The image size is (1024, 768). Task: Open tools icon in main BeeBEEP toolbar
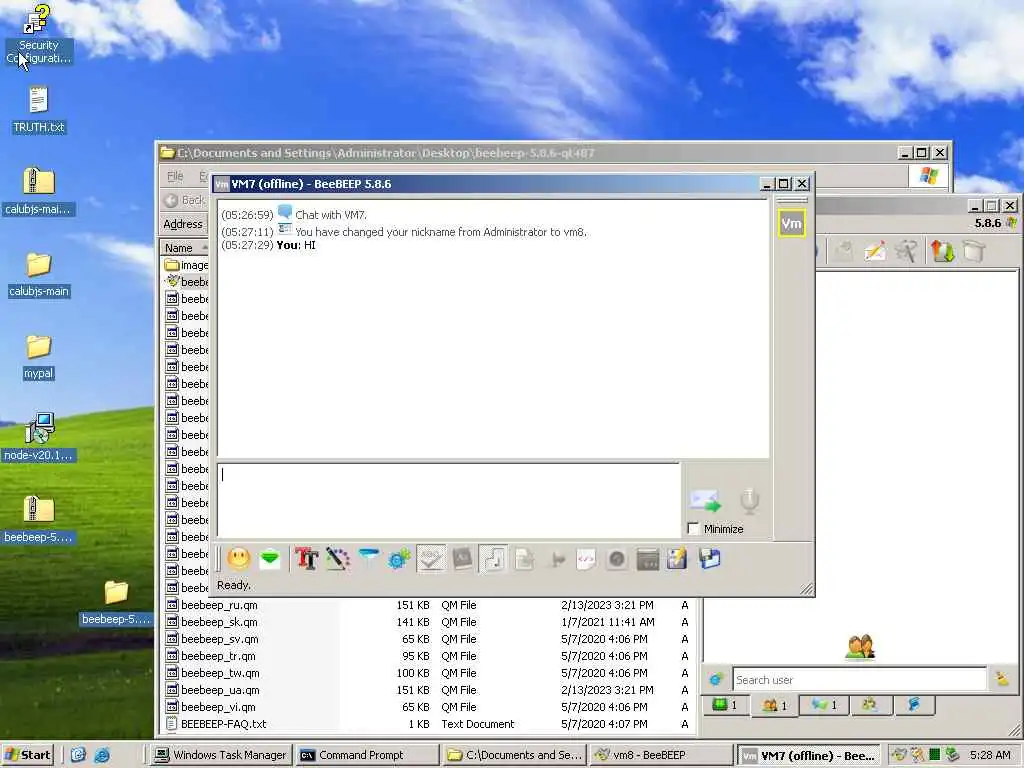click(x=906, y=251)
